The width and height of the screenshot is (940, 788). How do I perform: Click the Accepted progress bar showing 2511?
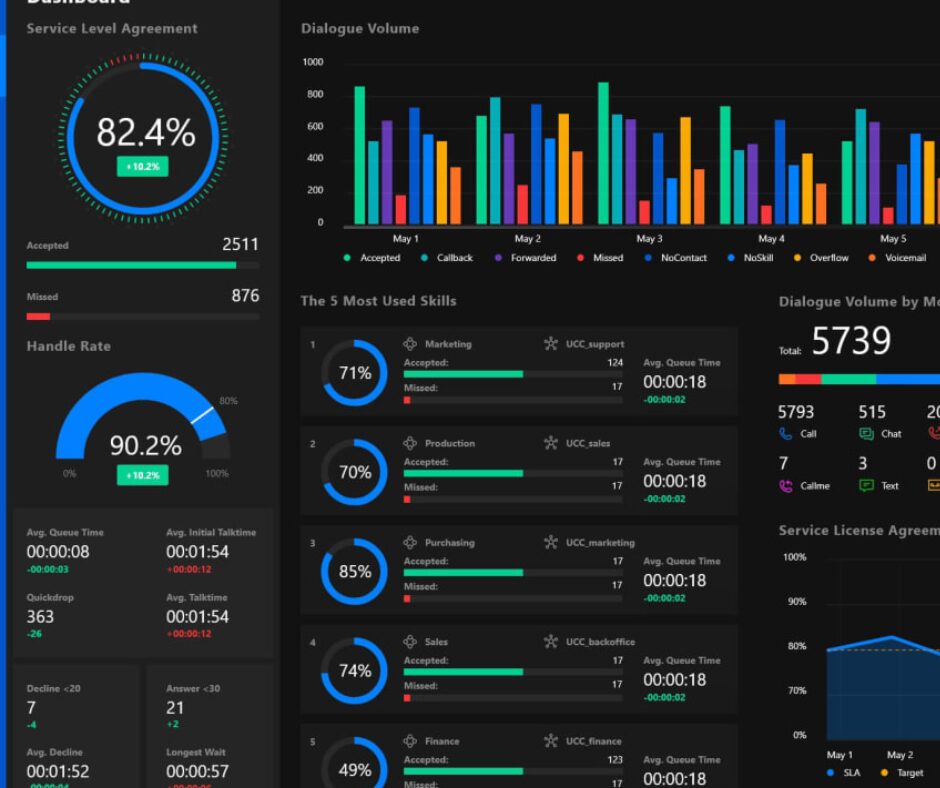(x=142, y=265)
